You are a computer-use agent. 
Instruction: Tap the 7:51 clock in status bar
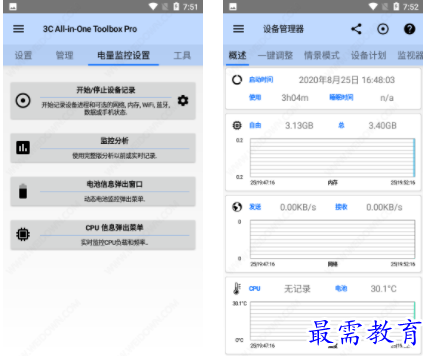190,7
